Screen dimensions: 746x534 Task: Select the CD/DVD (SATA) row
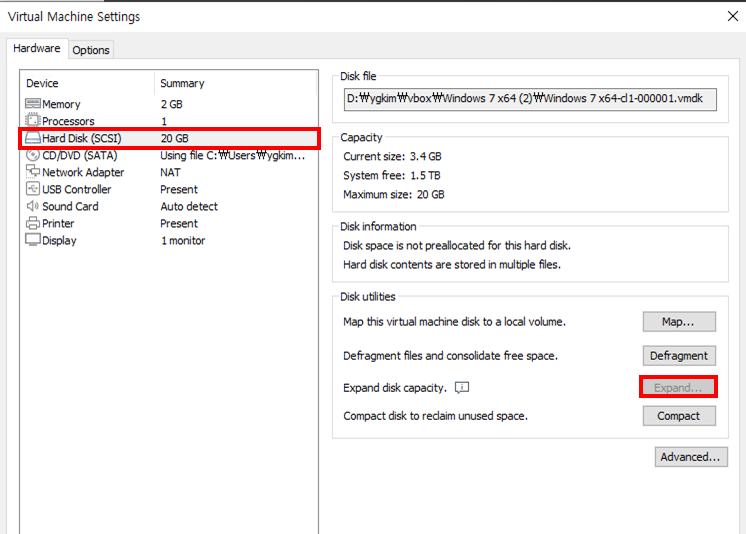point(169,156)
